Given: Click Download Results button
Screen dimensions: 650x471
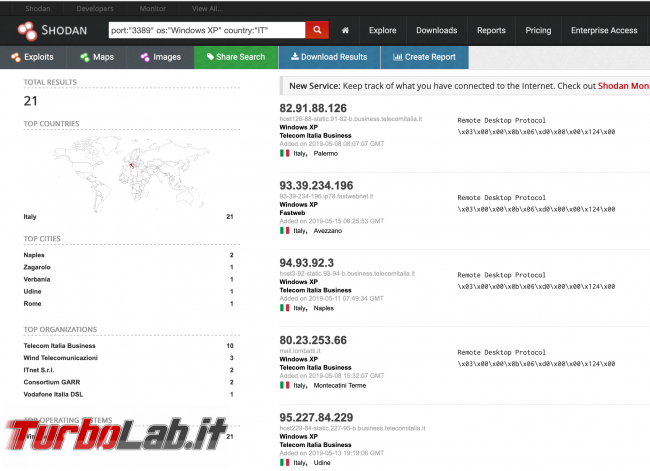Looking at the screenshot, I should (x=330, y=57).
